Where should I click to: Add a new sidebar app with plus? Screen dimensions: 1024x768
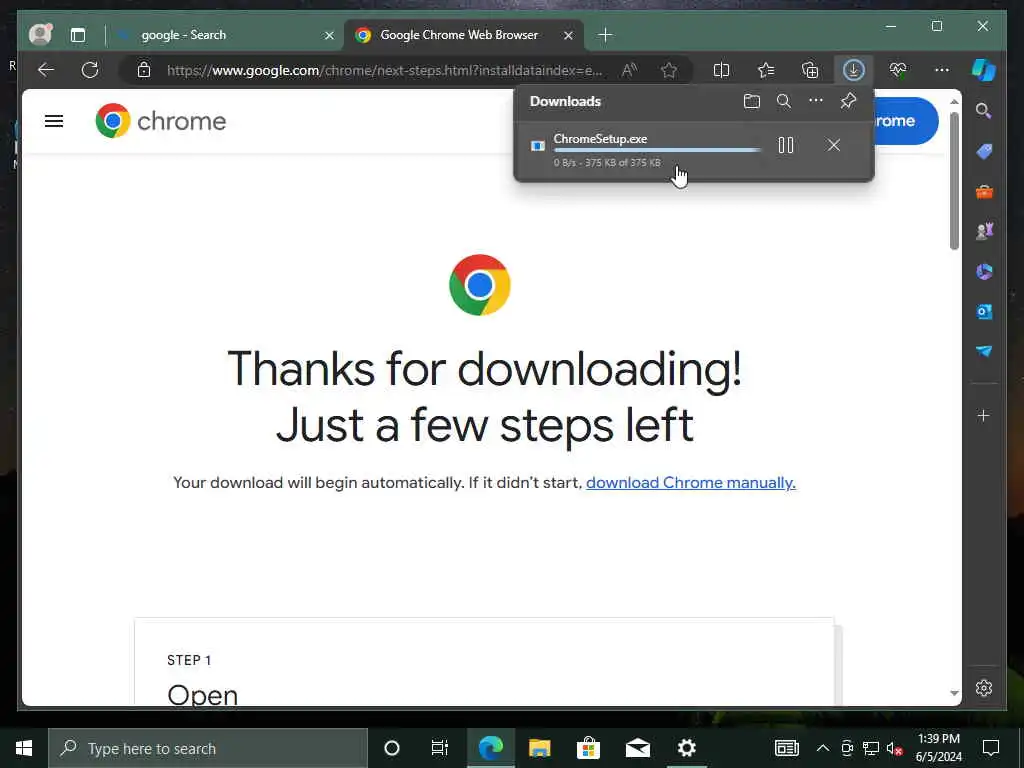pyautogui.click(x=984, y=415)
